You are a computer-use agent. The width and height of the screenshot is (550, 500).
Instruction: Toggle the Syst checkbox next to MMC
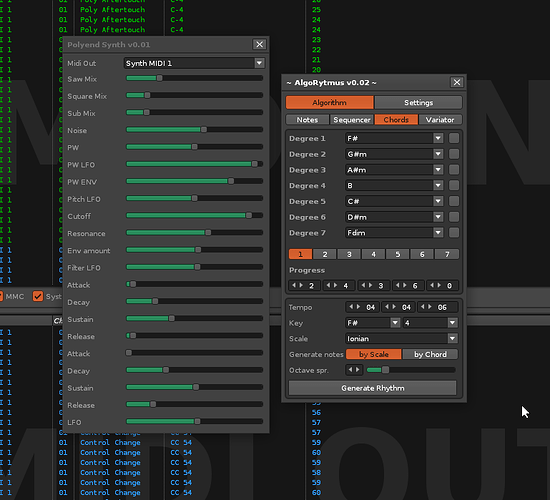38,296
